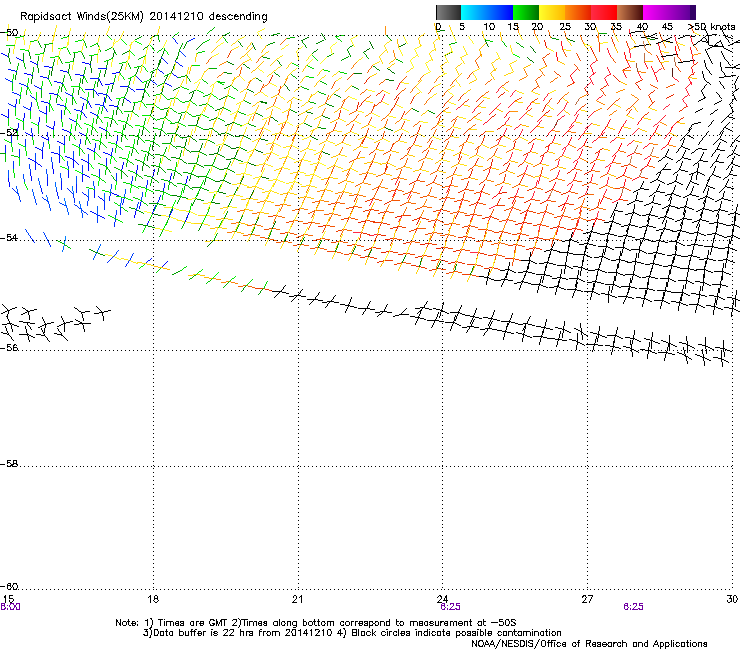Image resolution: width=740 pixels, height=650 pixels.
Task: Click the legend tick label 10
Action: tap(489, 27)
